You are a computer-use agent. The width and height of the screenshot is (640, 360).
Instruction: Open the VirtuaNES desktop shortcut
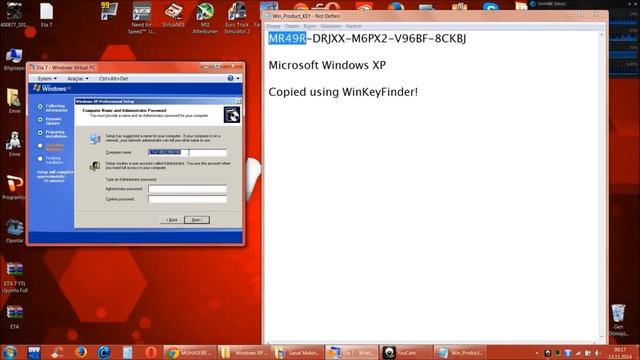pos(173,15)
